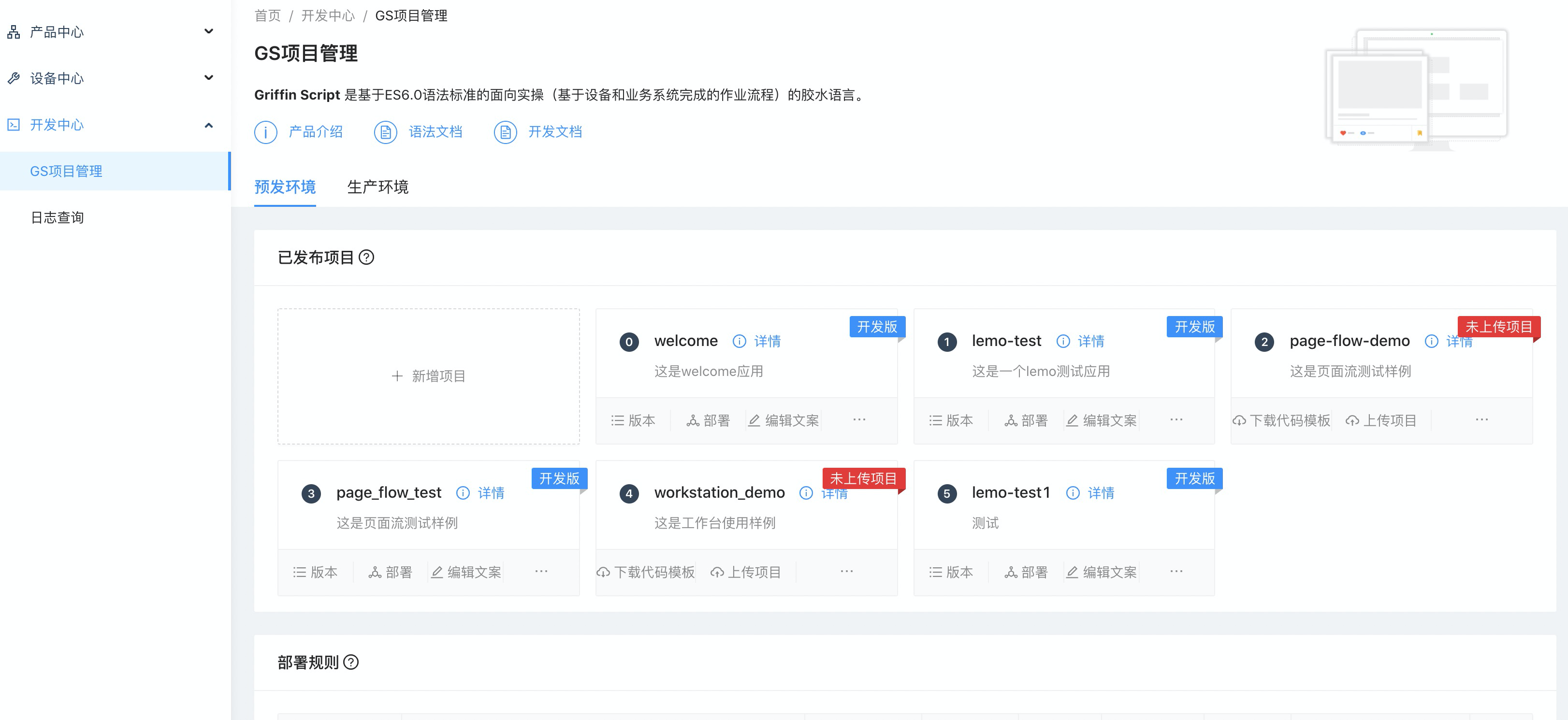Click 首页 in breadcrumb
Screen dimensions: 1568x720
267,16
